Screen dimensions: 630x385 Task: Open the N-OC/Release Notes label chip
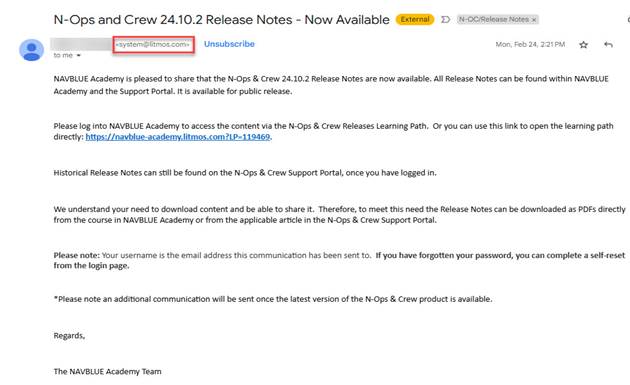click(493, 19)
